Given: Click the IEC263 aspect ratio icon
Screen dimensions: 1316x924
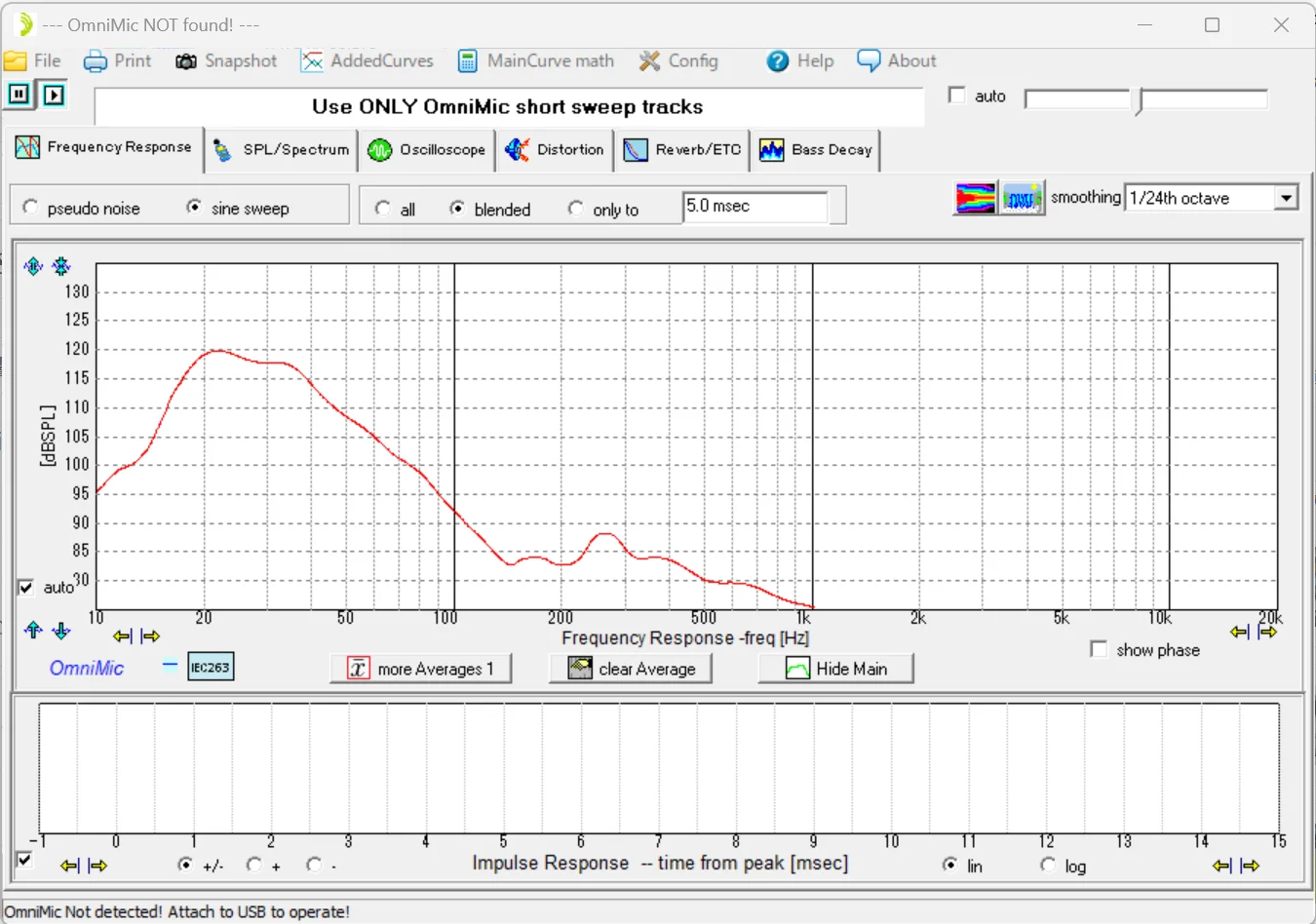Looking at the screenshot, I should coord(210,668).
